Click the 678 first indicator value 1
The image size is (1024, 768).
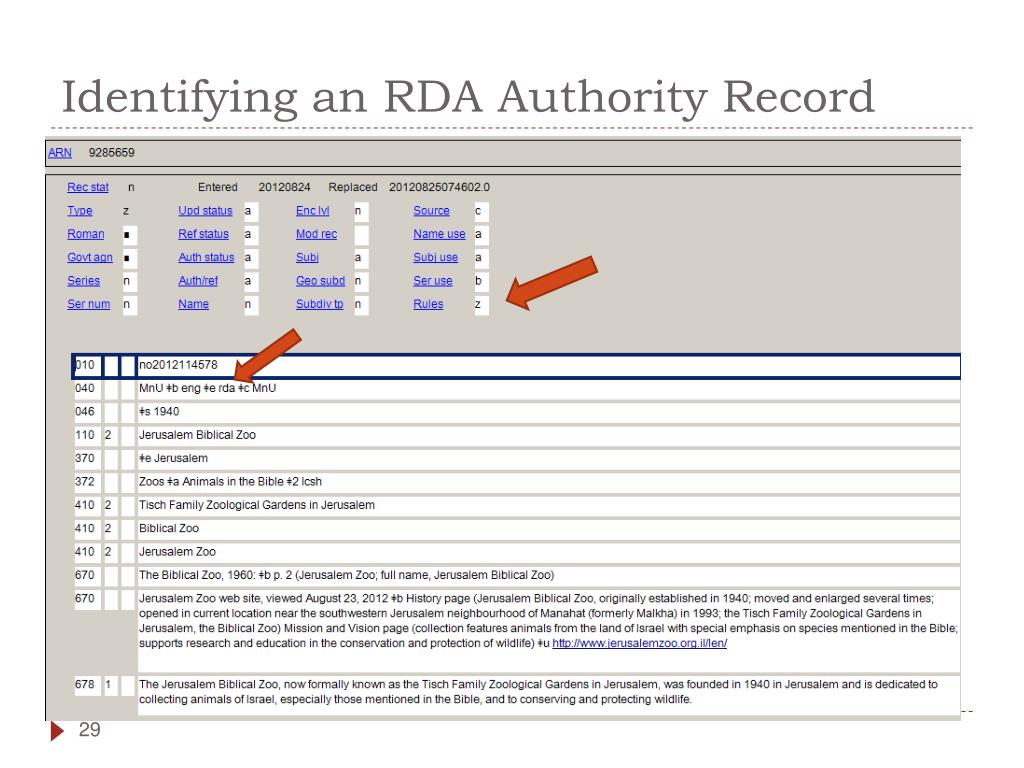click(x=110, y=685)
